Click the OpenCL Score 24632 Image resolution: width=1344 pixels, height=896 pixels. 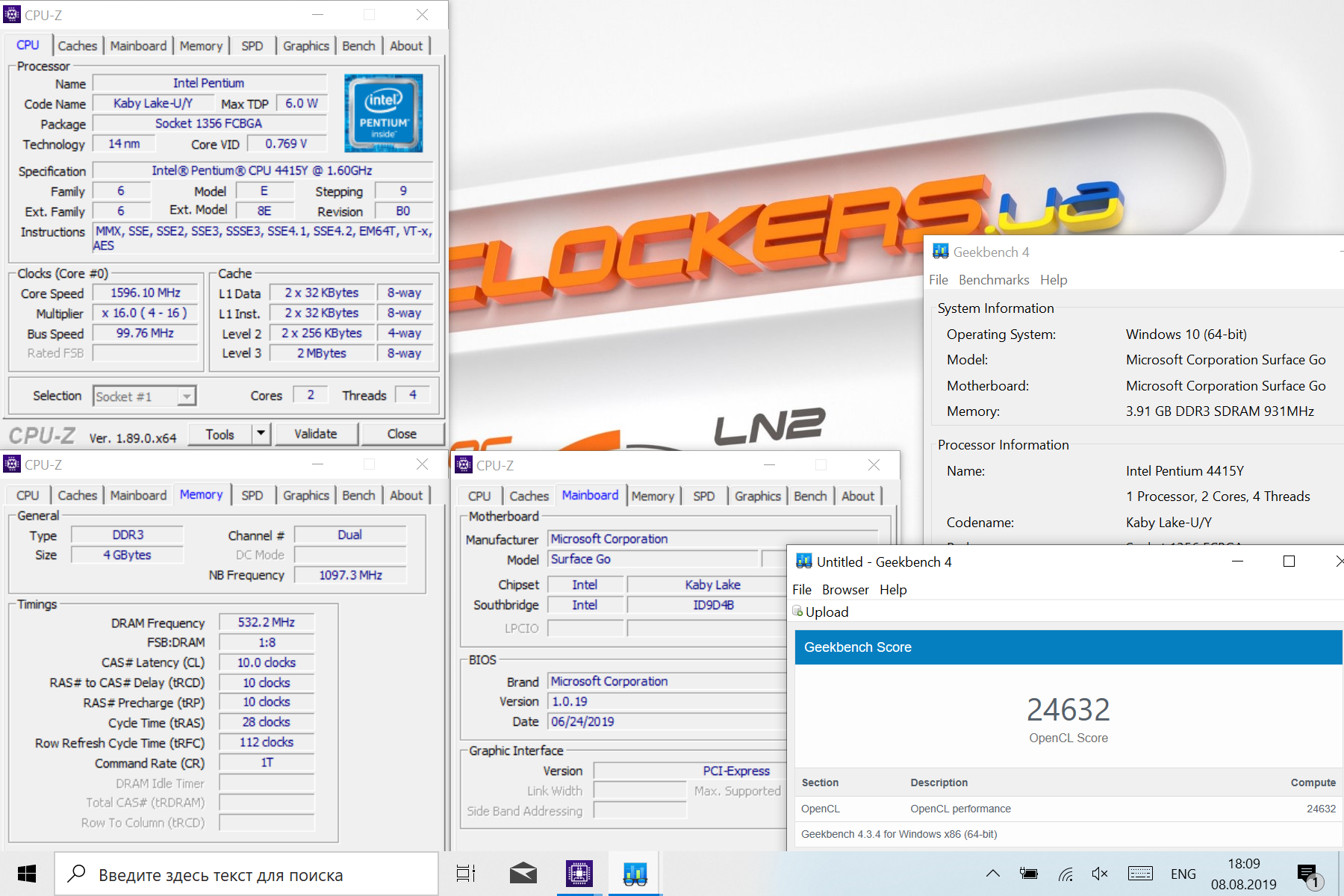(1068, 709)
